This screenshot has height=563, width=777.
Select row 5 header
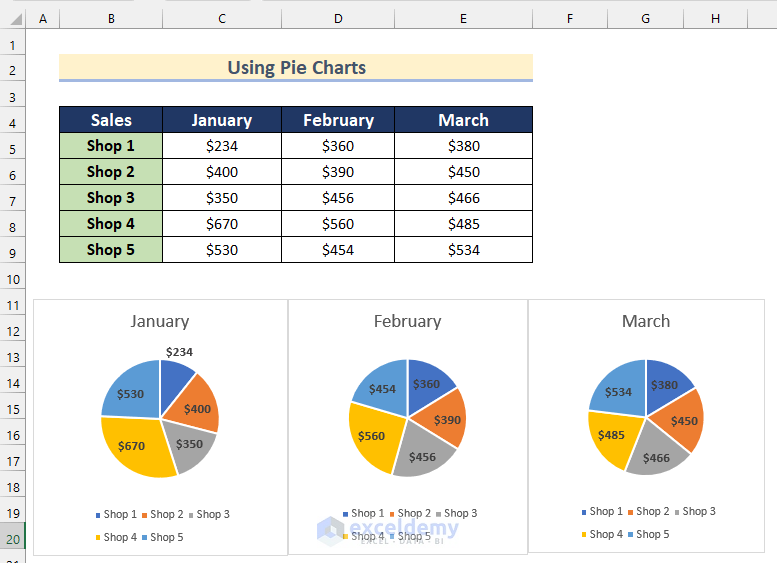pos(12,146)
